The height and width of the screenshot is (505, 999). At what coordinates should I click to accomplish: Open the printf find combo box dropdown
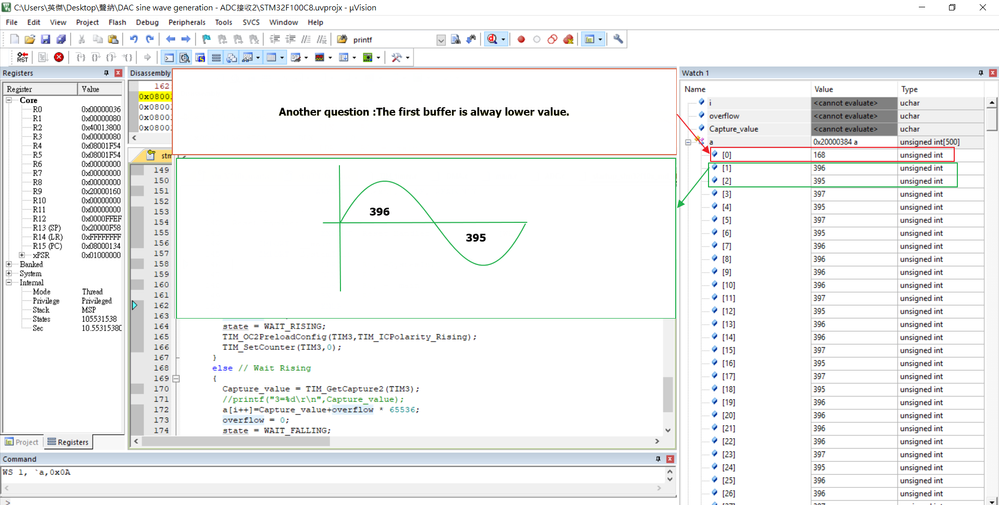441,39
